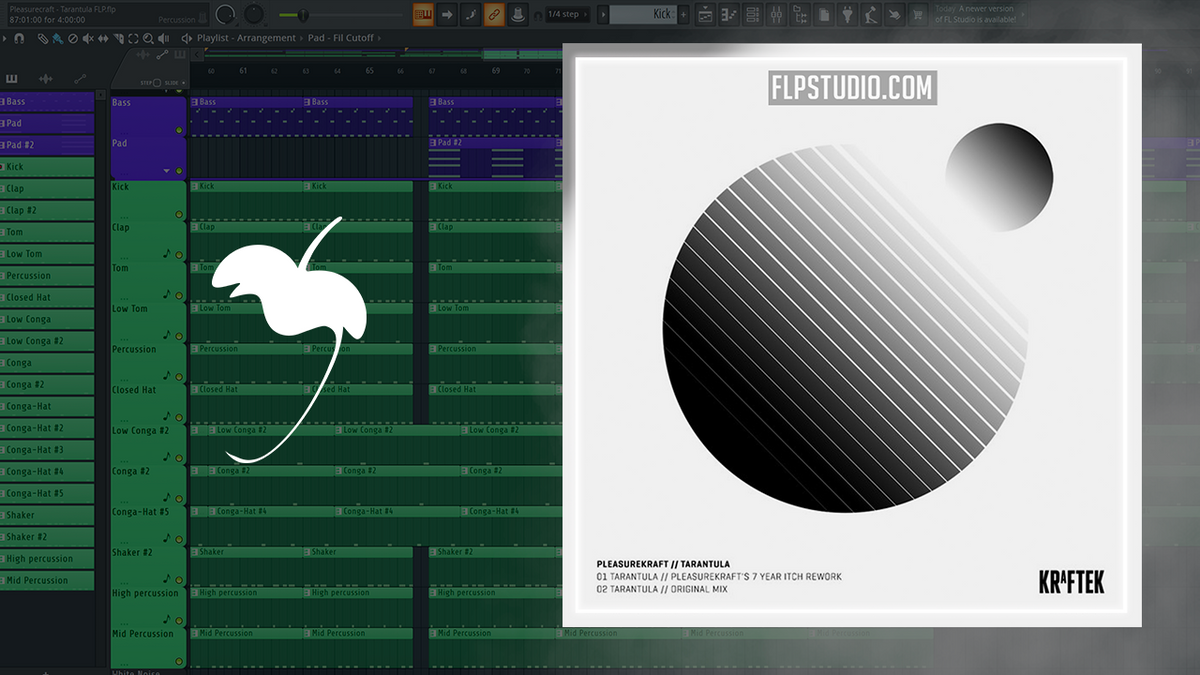The image size is (1200, 675).
Task: Select the Mute tool
Action: click(x=88, y=39)
